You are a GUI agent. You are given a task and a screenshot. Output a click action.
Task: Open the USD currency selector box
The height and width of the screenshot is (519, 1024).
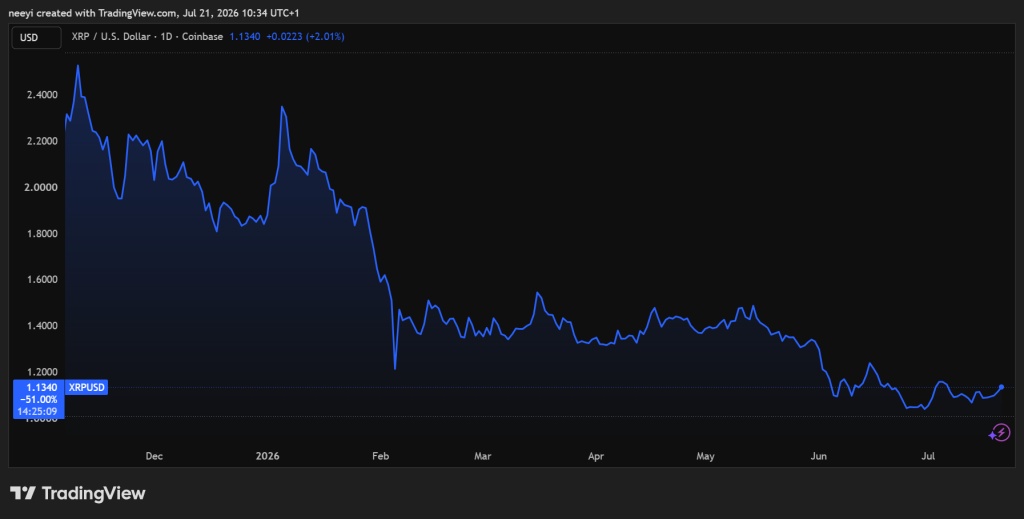[x=37, y=38]
